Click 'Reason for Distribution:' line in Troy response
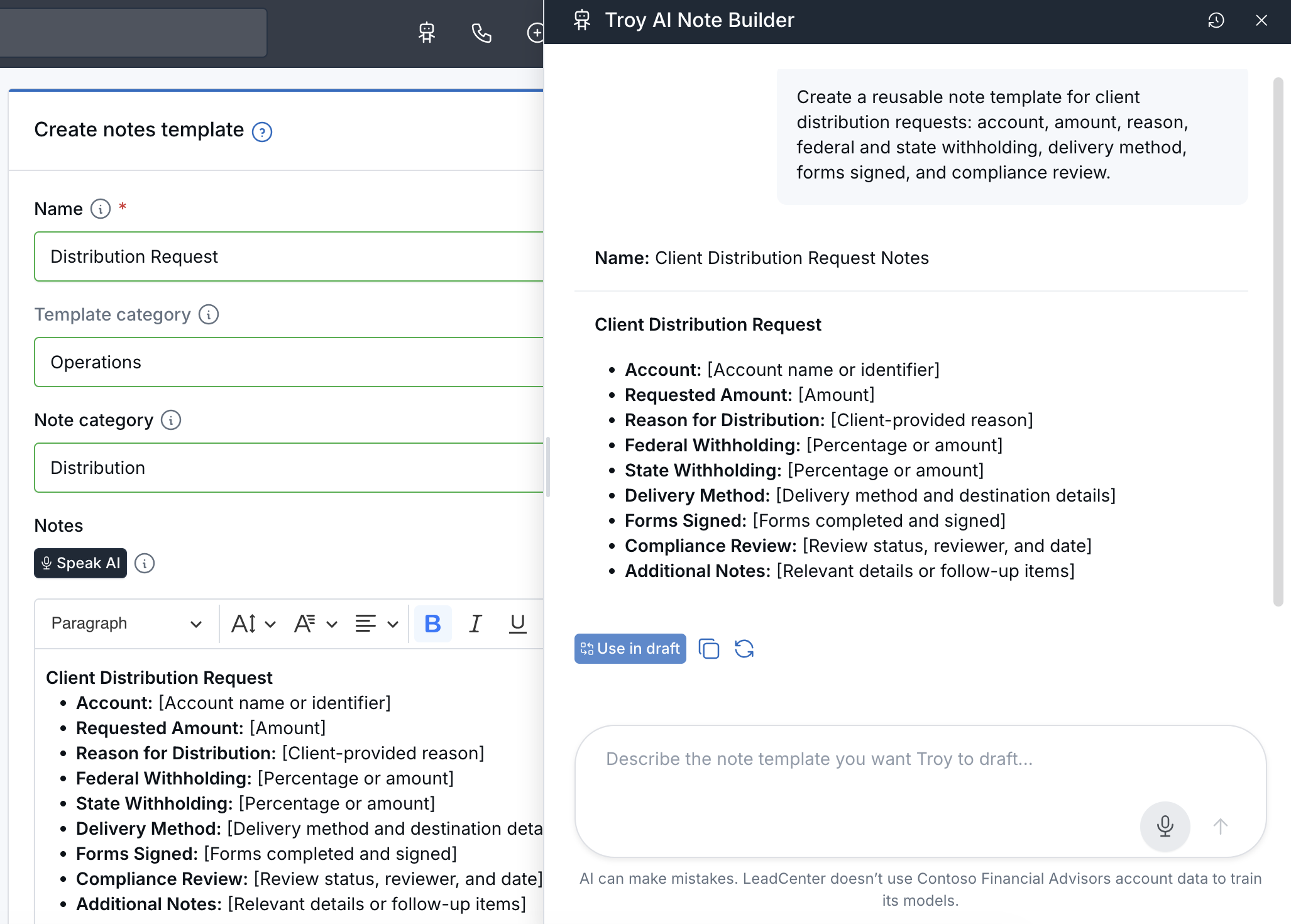Viewport: 1291px width, 924px height. pyautogui.click(x=828, y=420)
